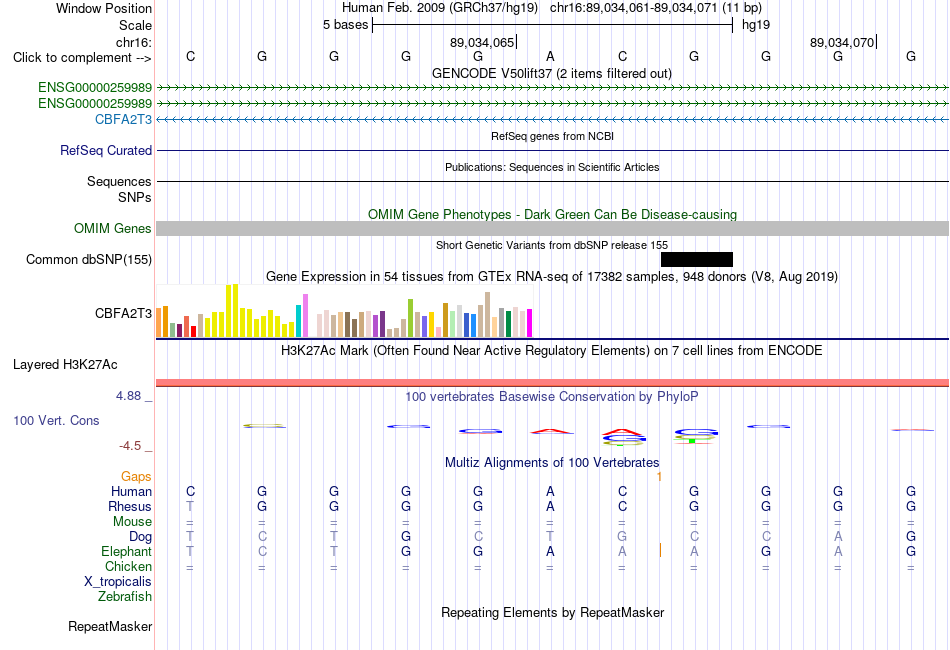The width and height of the screenshot is (950, 650).
Task: Open the OMIM Gene Phenotypes track title
Action: pos(552,214)
